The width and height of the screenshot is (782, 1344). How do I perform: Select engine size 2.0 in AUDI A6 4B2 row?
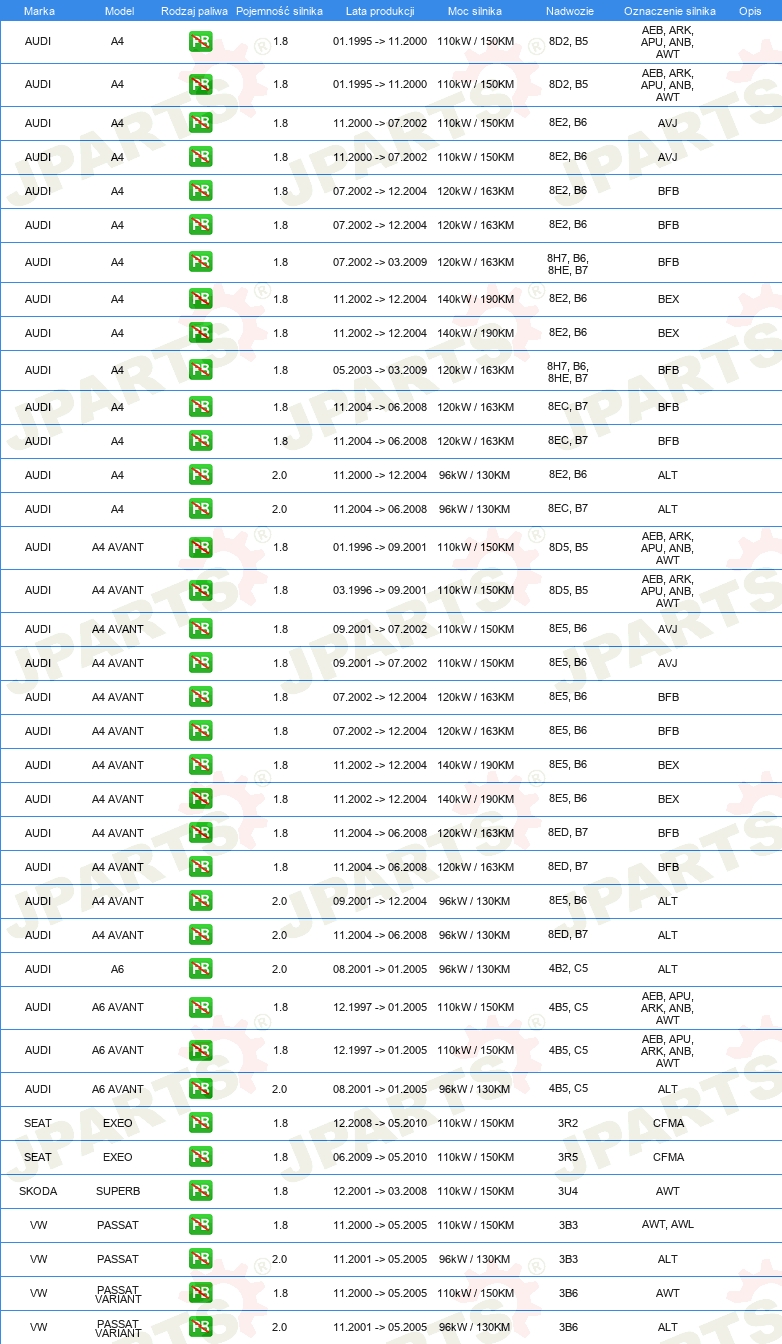click(279, 969)
